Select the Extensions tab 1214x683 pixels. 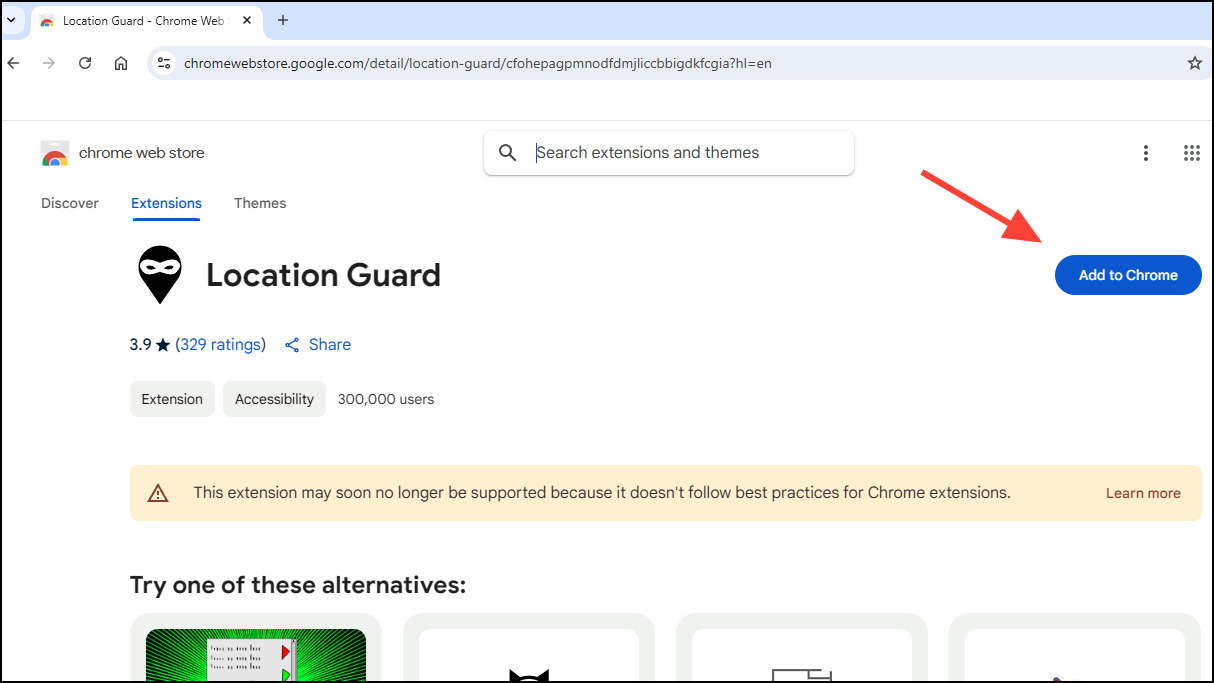point(166,203)
